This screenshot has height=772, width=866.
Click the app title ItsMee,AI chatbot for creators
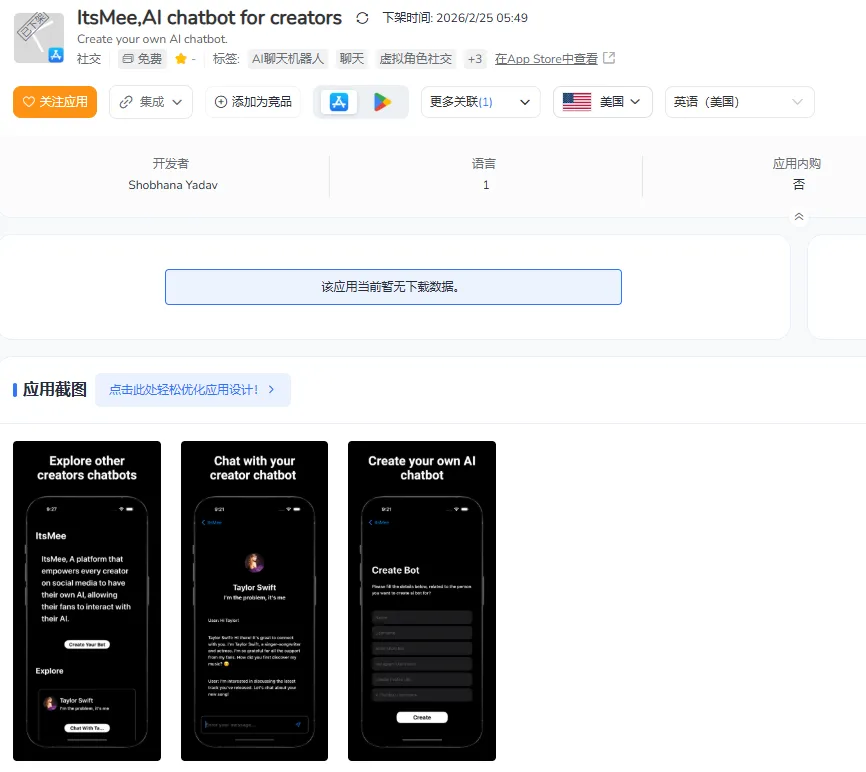[x=209, y=18]
